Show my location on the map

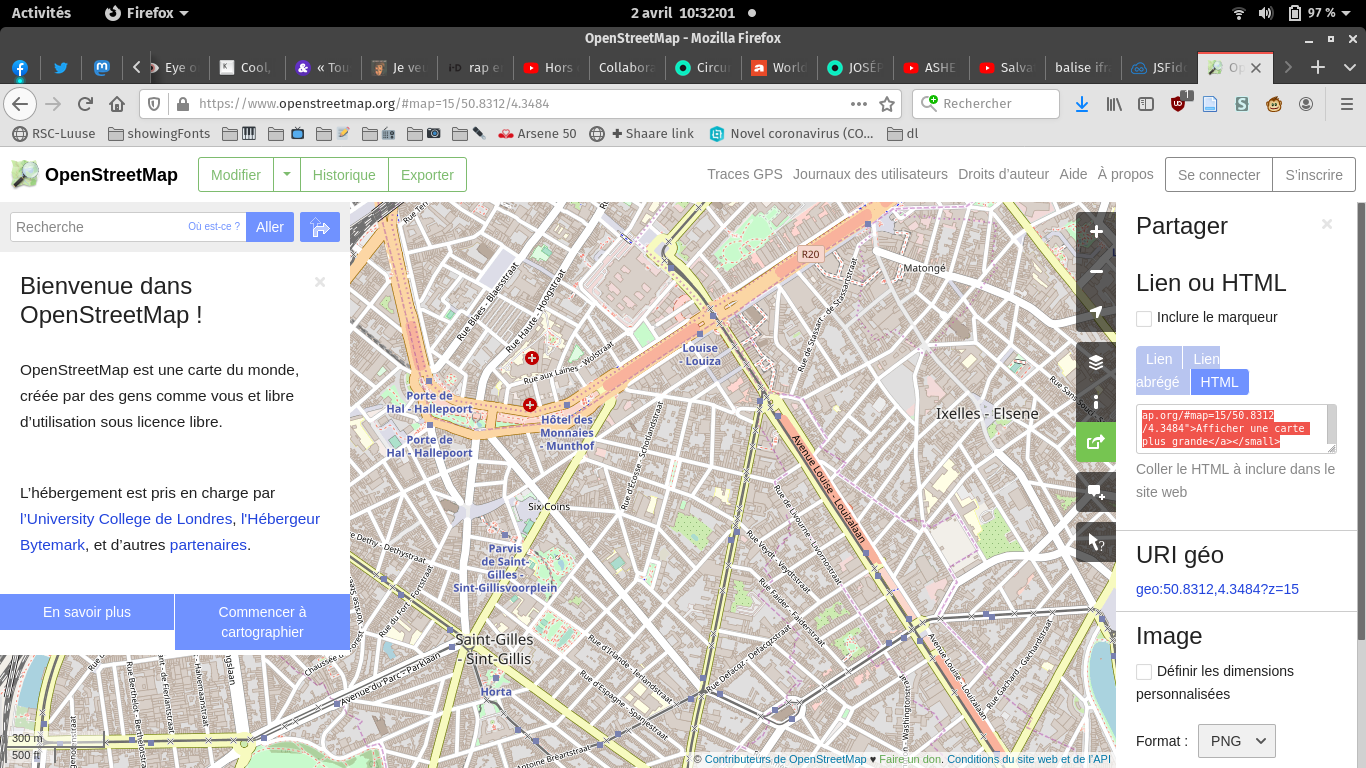tap(1096, 312)
